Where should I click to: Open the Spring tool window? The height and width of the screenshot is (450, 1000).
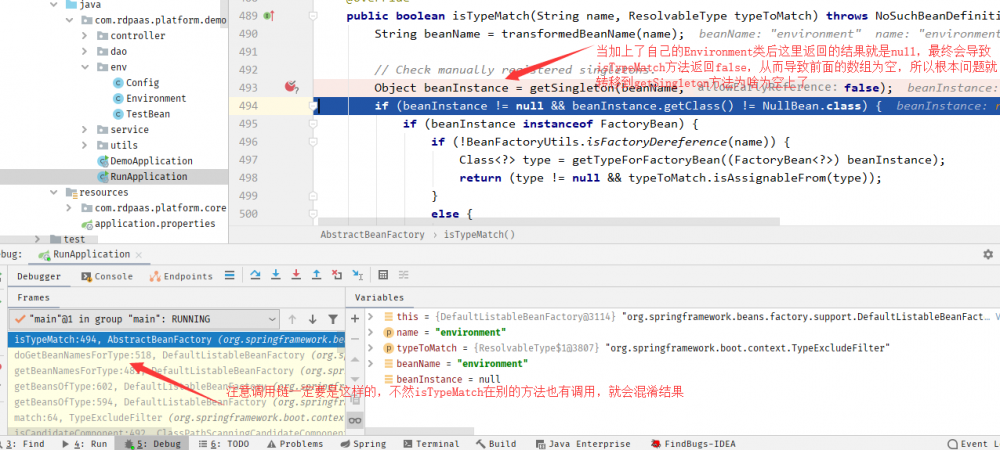point(364,444)
